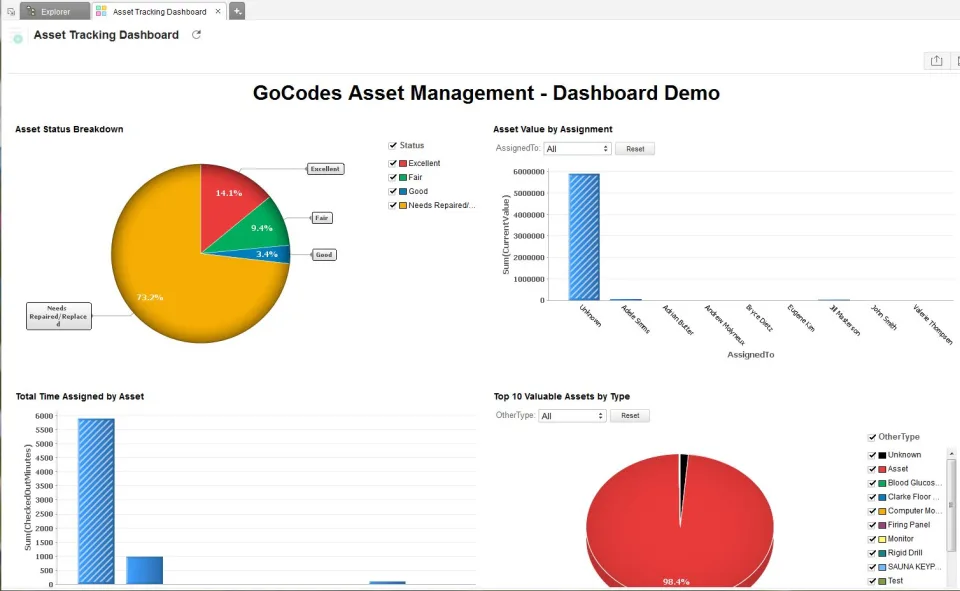Uncheck the SAUNA KEYP... checkbox
Viewport: 960px width, 591px height.
(872, 568)
